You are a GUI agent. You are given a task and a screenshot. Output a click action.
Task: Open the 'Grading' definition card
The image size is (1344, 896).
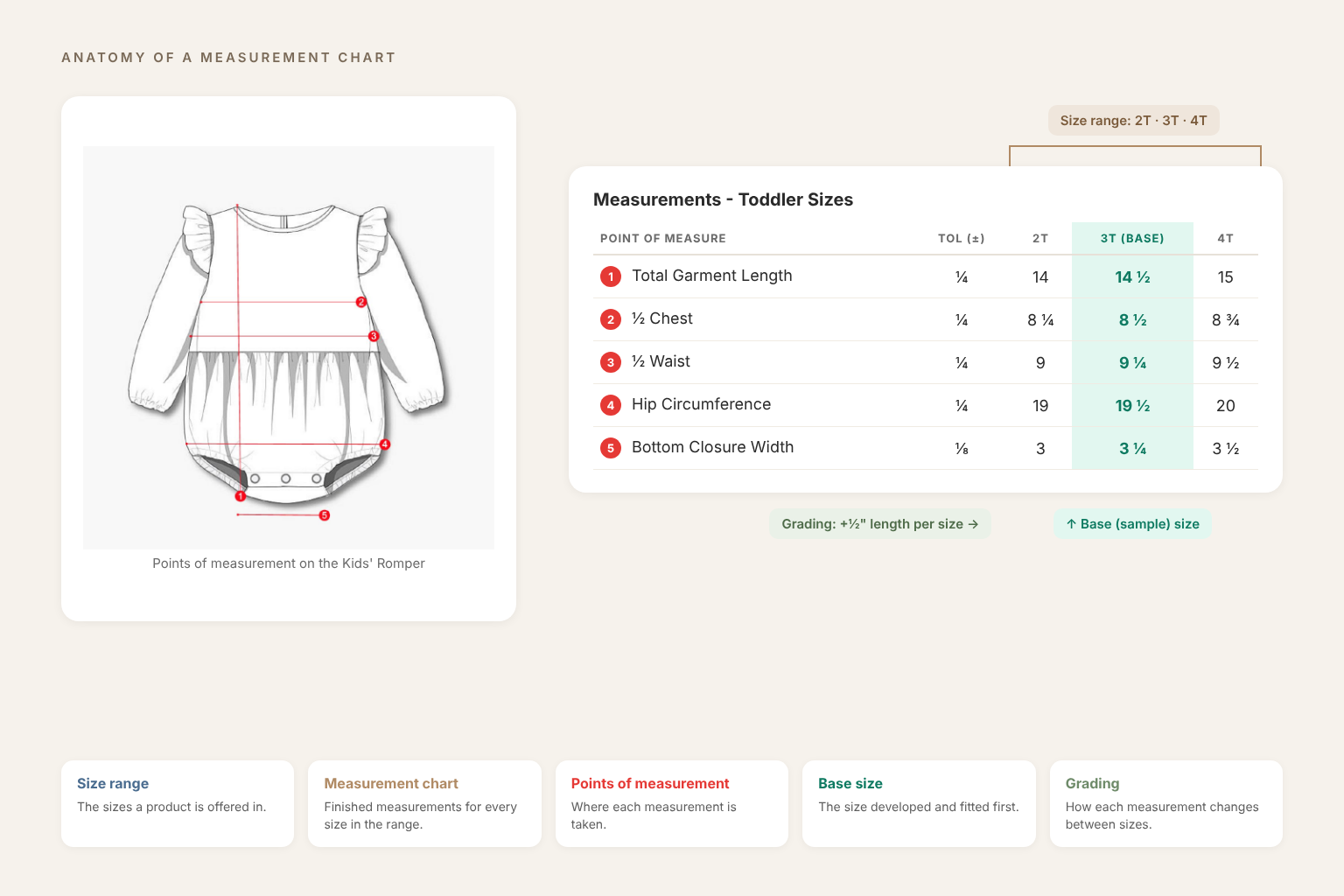coord(1166,803)
